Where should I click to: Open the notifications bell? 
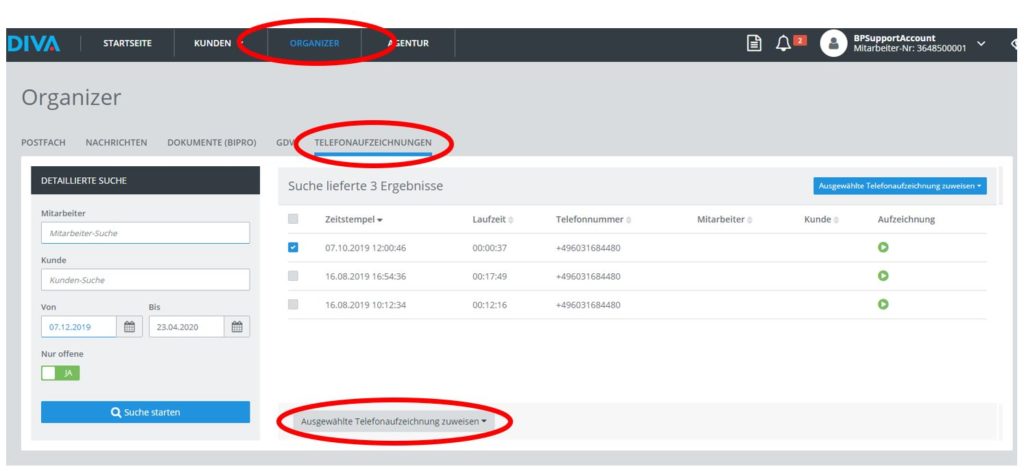(783, 43)
